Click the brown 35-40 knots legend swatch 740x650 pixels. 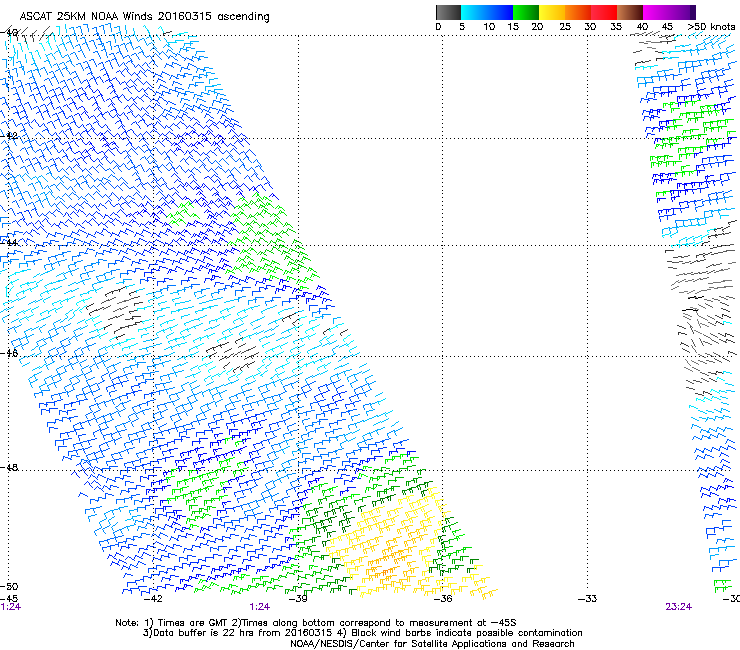(630, 12)
